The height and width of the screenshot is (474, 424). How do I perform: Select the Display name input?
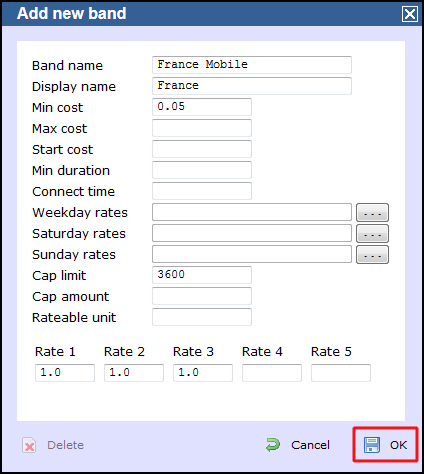point(252,86)
